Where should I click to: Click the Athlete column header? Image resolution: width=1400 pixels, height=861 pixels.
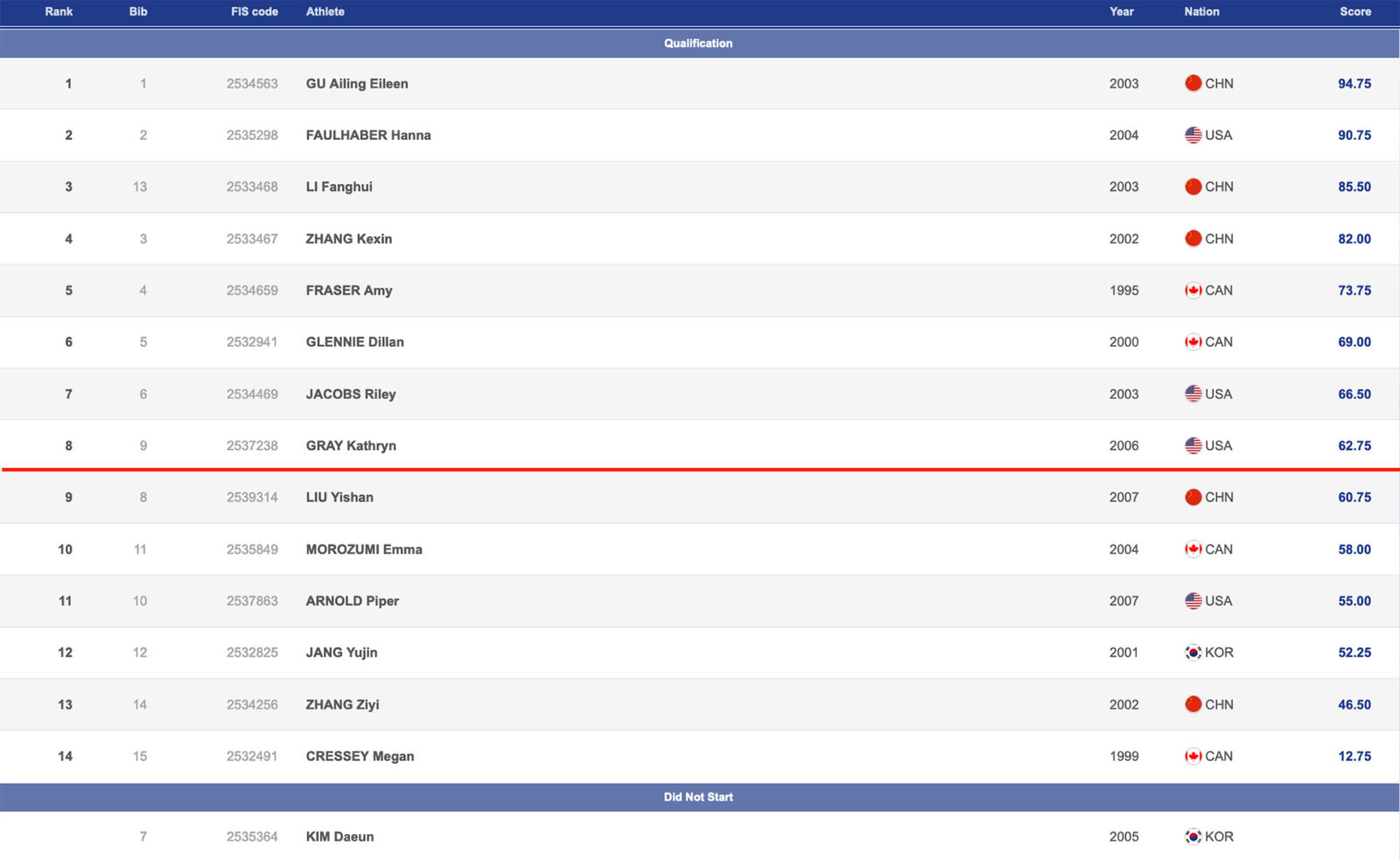tap(325, 11)
